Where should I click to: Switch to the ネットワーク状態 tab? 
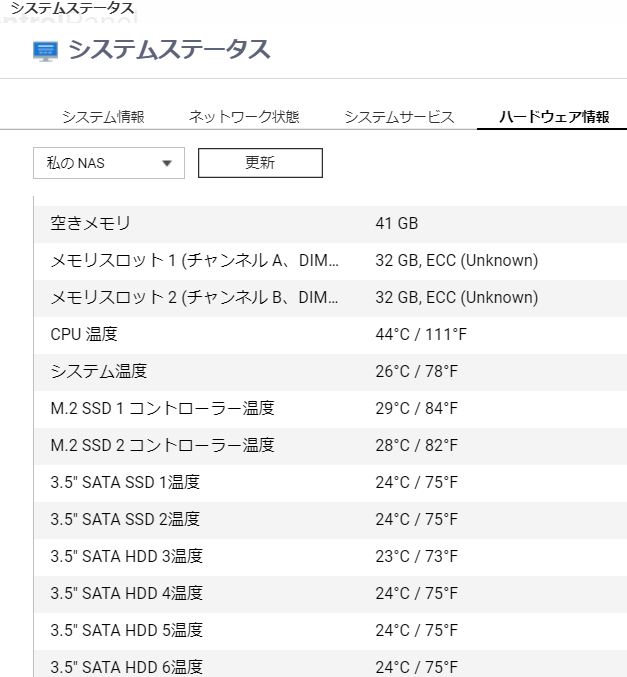[x=244, y=117]
